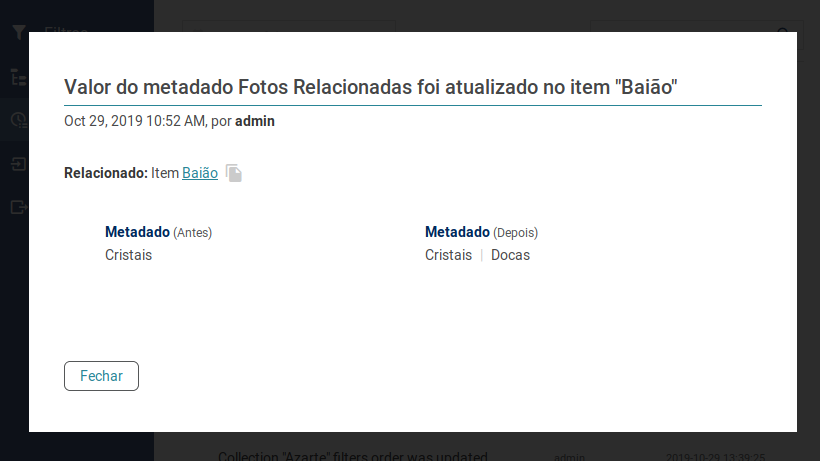The height and width of the screenshot is (461, 820).
Task: Open the taxonomies tree icon in sidebar
Action: tap(19, 77)
